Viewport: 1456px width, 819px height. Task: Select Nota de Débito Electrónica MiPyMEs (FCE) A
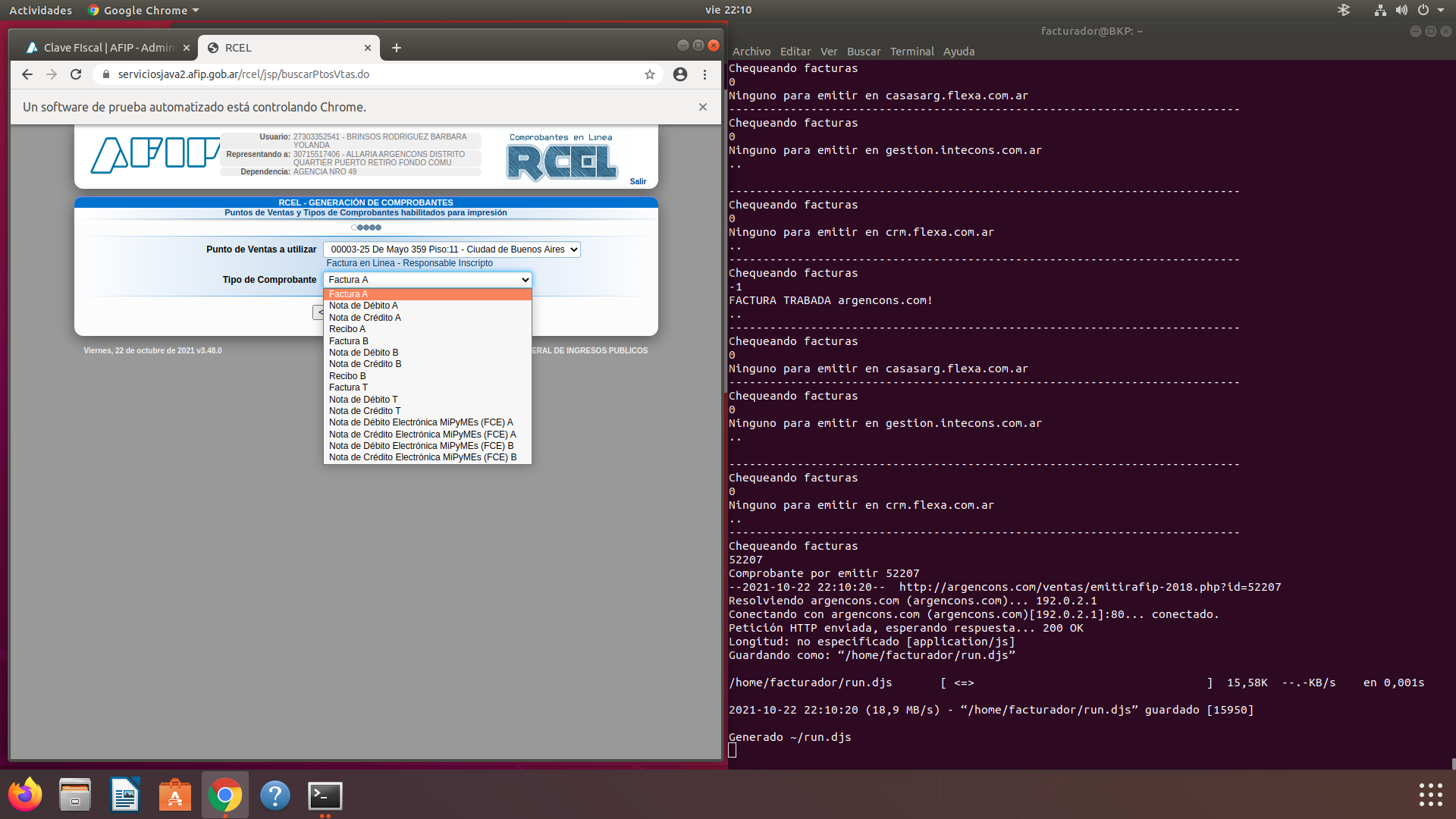click(x=428, y=422)
